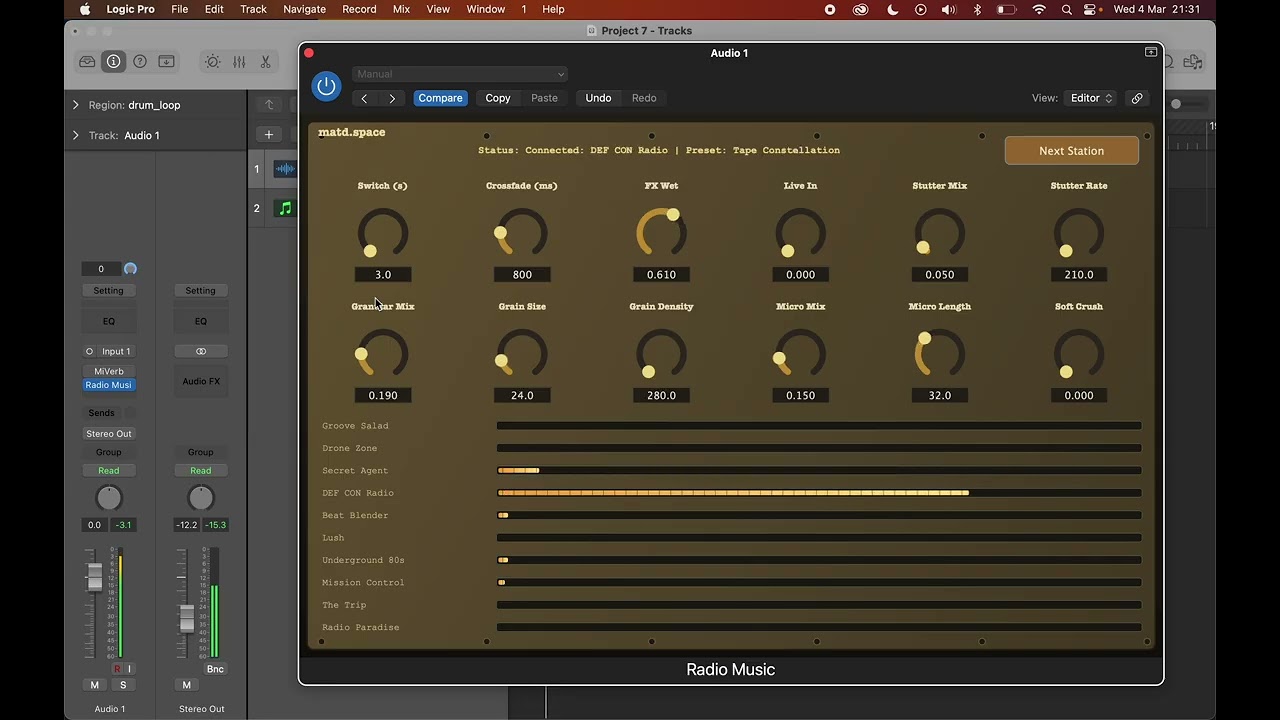Toggle Read automation on Audio 1
This screenshot has width=1280, height=720.
pos(109,470)
